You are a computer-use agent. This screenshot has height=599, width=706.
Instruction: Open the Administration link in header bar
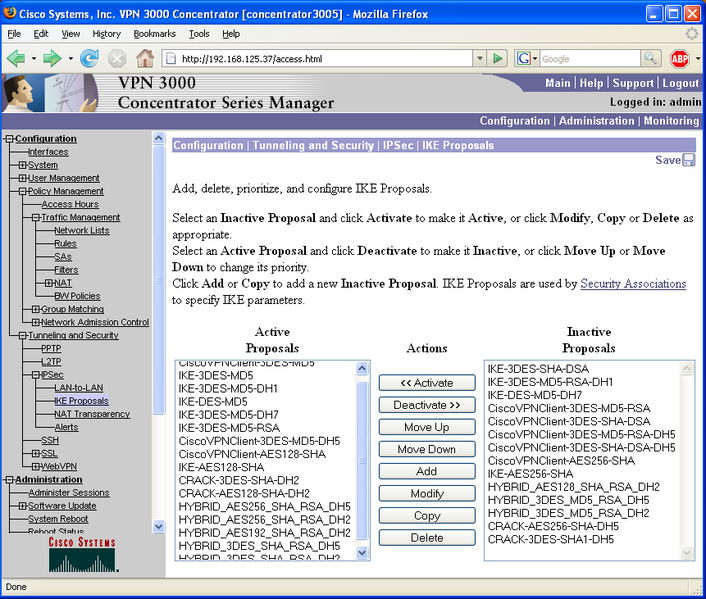coord(596,121)
